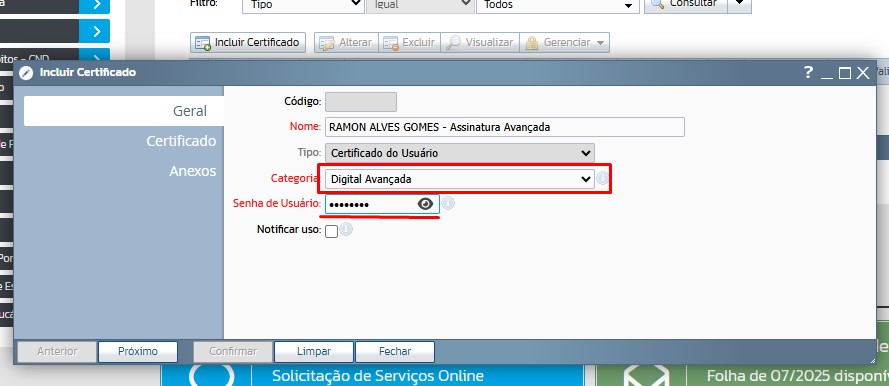Click the Incluir Certificado toolbar button
Screen dimensions: 889x386
248,43
